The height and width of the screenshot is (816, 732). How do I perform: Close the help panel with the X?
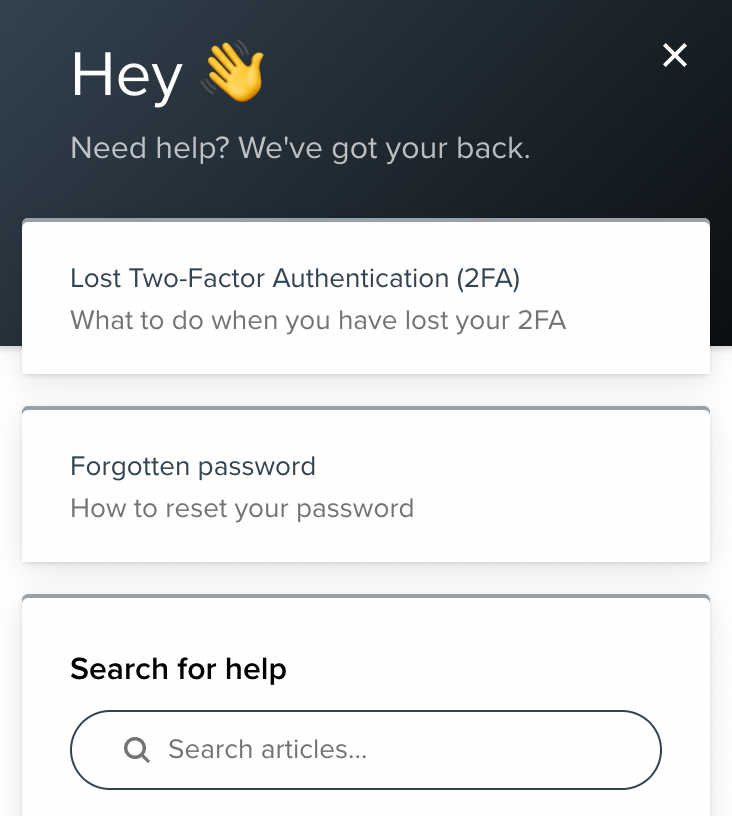pyautogui.click(x=675, y=56)
